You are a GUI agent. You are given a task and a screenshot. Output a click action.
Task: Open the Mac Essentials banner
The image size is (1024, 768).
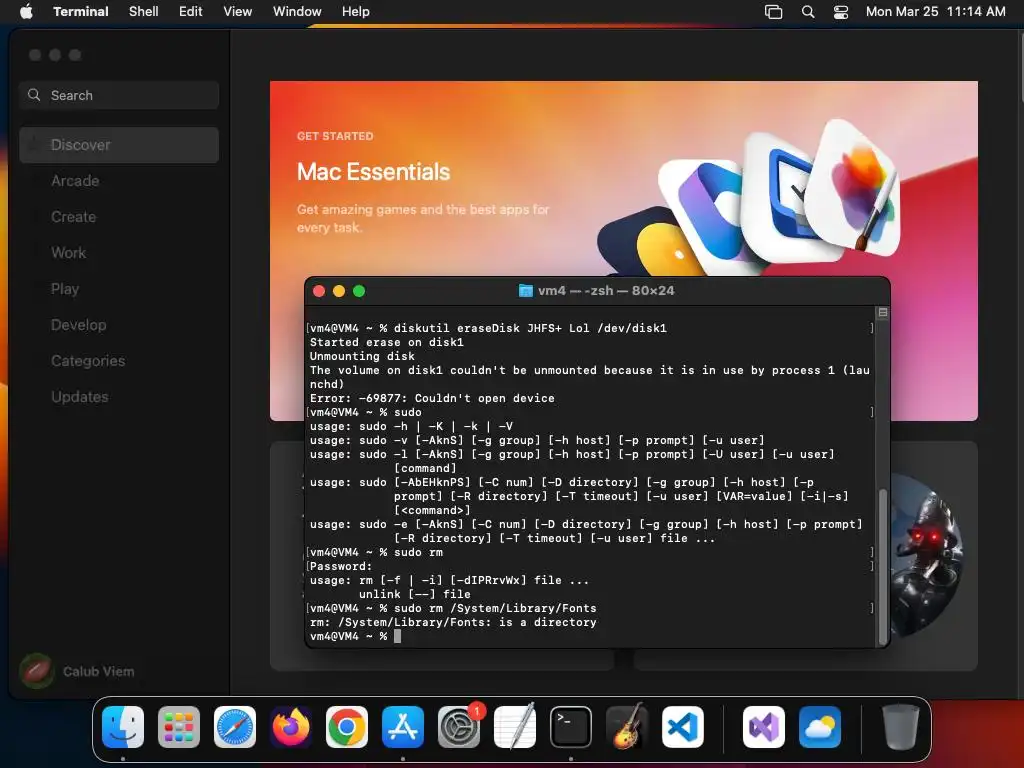point(624,180)
